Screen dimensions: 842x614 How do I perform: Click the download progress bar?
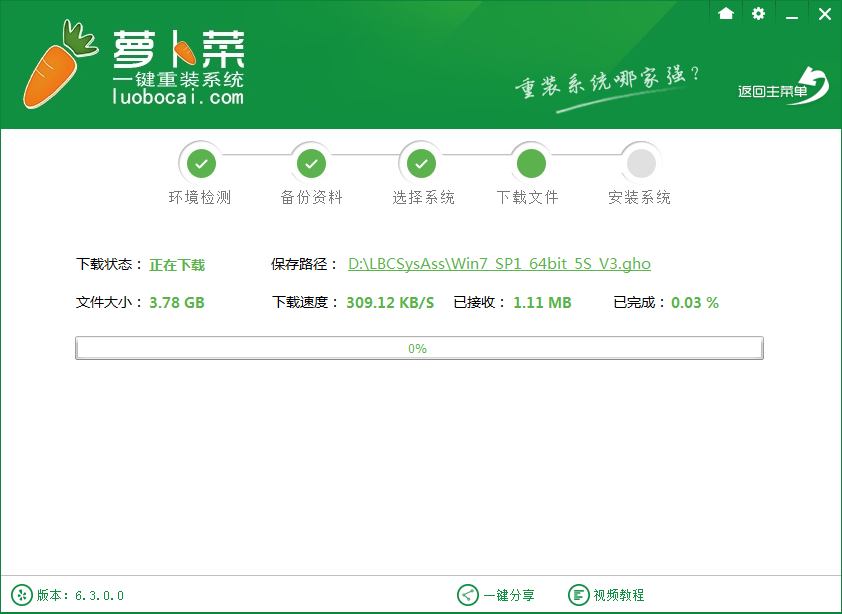419,347
